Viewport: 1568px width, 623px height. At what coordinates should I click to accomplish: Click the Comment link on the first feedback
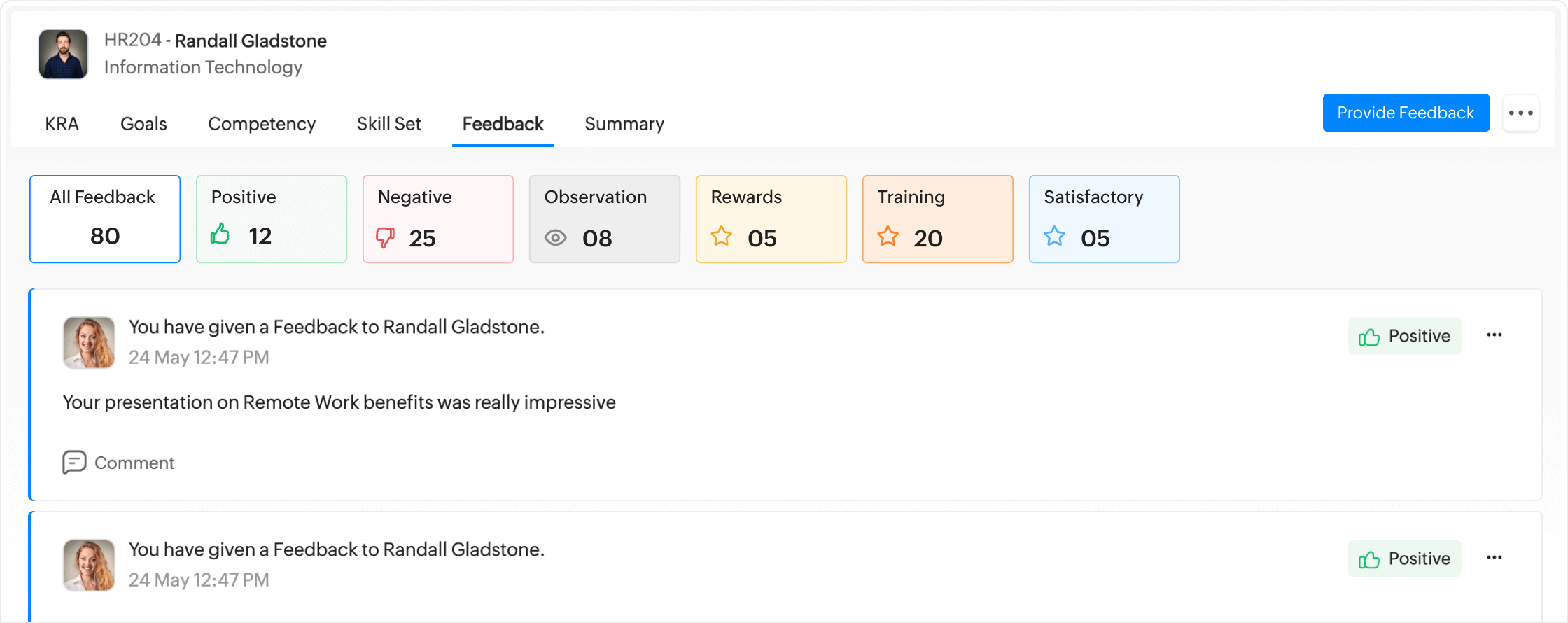[134, 463]
